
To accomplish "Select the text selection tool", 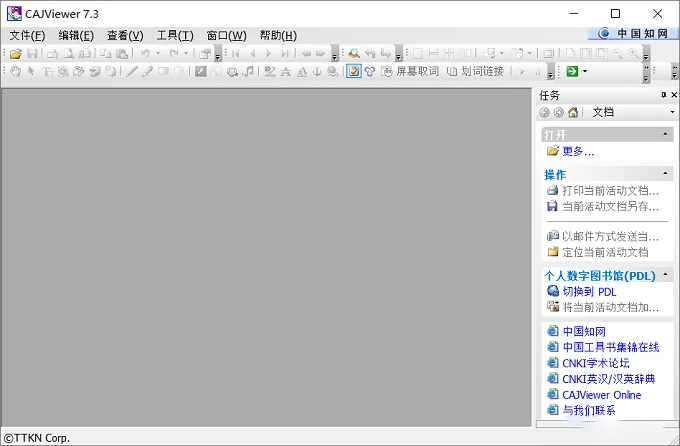I will 47,71.
